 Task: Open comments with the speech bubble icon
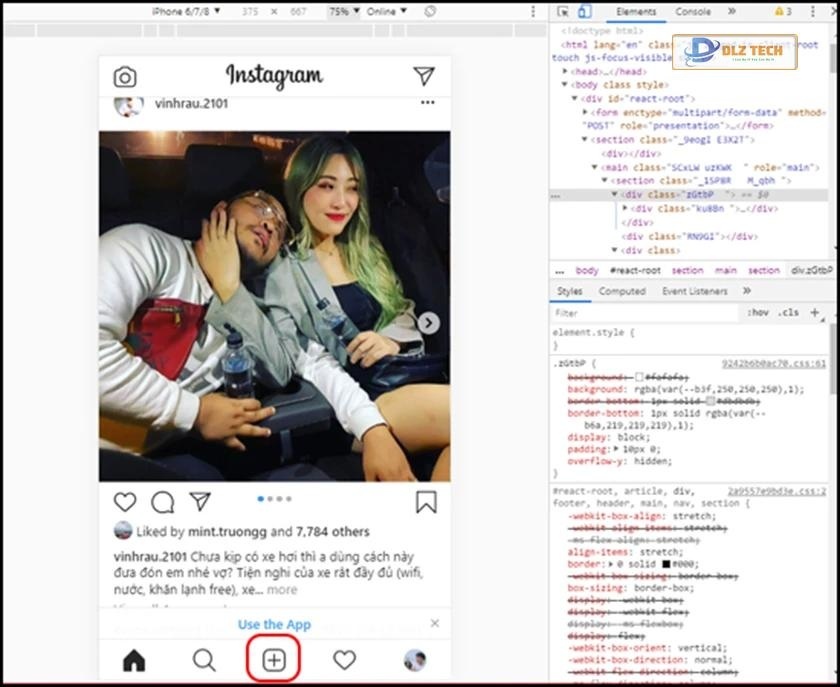[161, 500]
